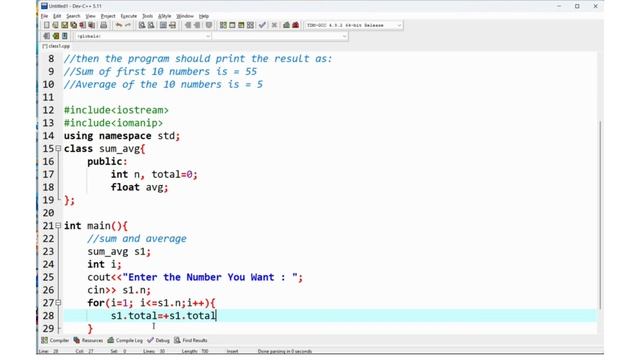Open the Project menu
This screenshot has width=640, height=360.
coord(108,16)
